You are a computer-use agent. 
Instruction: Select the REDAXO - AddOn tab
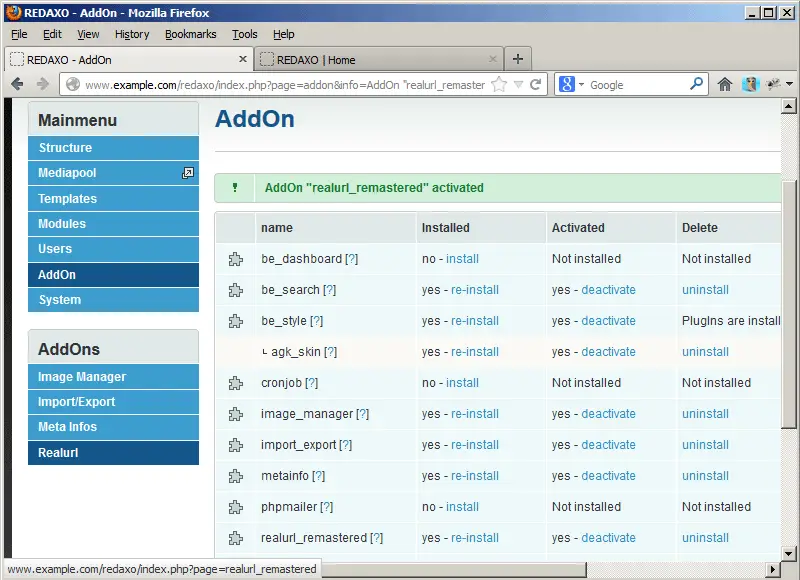pyautogui.click(x=130, y=60)
